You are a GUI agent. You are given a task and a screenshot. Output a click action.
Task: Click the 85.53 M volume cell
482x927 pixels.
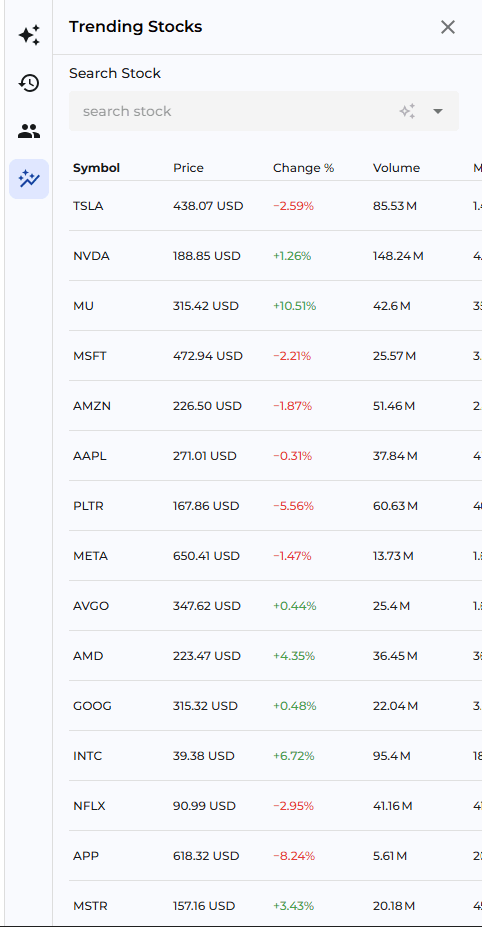point(395,206)
